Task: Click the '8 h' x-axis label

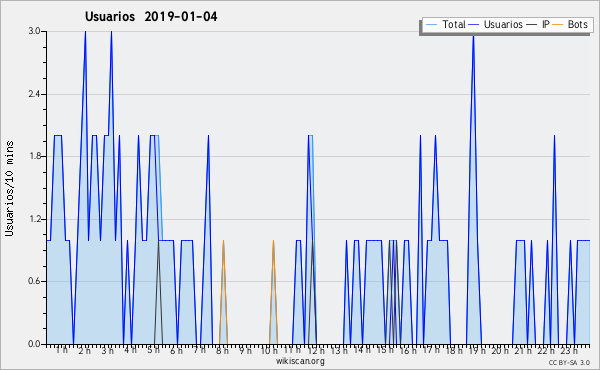Action: [x=222, y=351]
